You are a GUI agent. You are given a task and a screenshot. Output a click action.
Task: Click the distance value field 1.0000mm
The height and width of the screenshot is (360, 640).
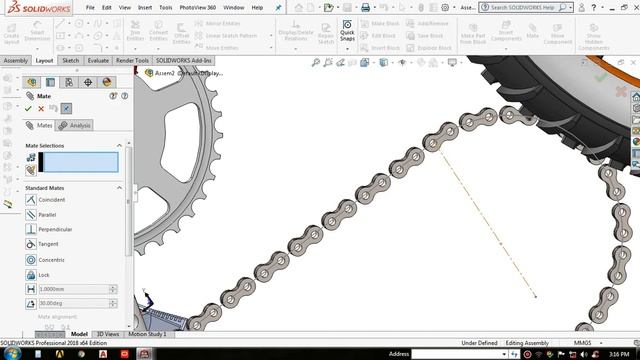pyautogui.click(x=74, y=289)
